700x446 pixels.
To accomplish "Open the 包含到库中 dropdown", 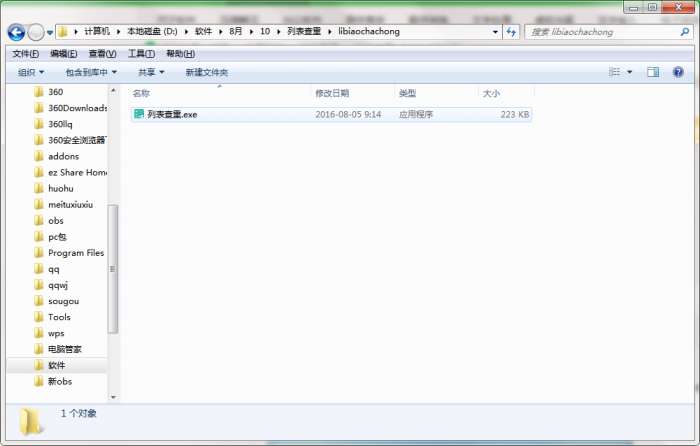I will point(91,72).
